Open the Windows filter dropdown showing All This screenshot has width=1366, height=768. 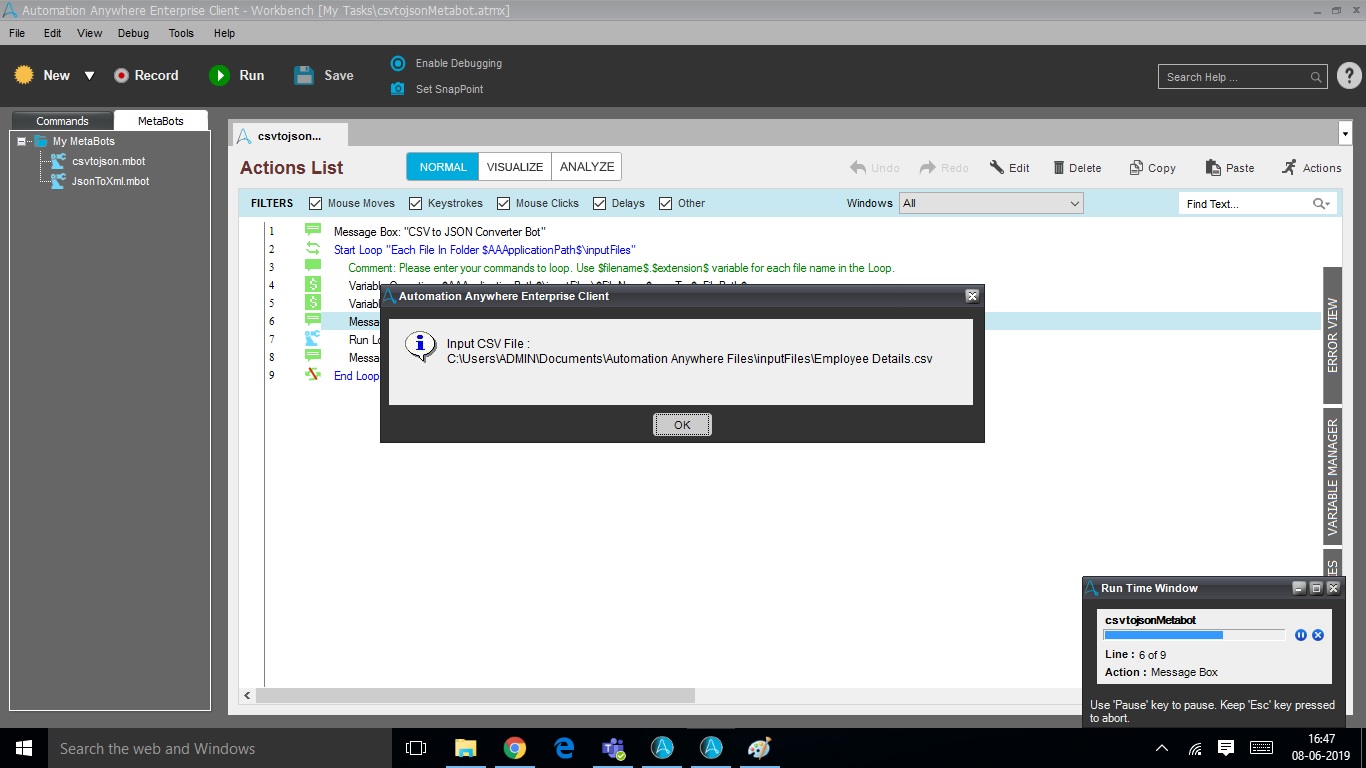991,203
